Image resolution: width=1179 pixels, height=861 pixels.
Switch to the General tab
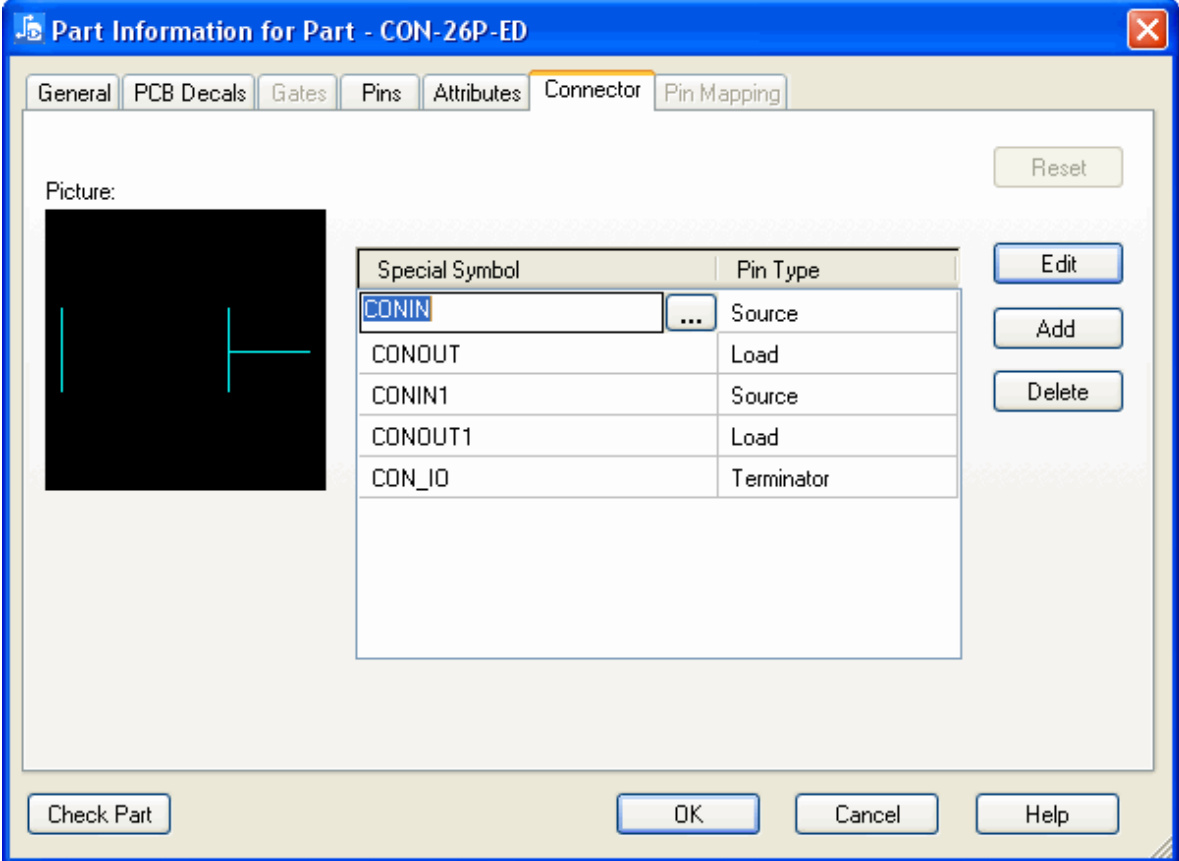coord(74,94)
